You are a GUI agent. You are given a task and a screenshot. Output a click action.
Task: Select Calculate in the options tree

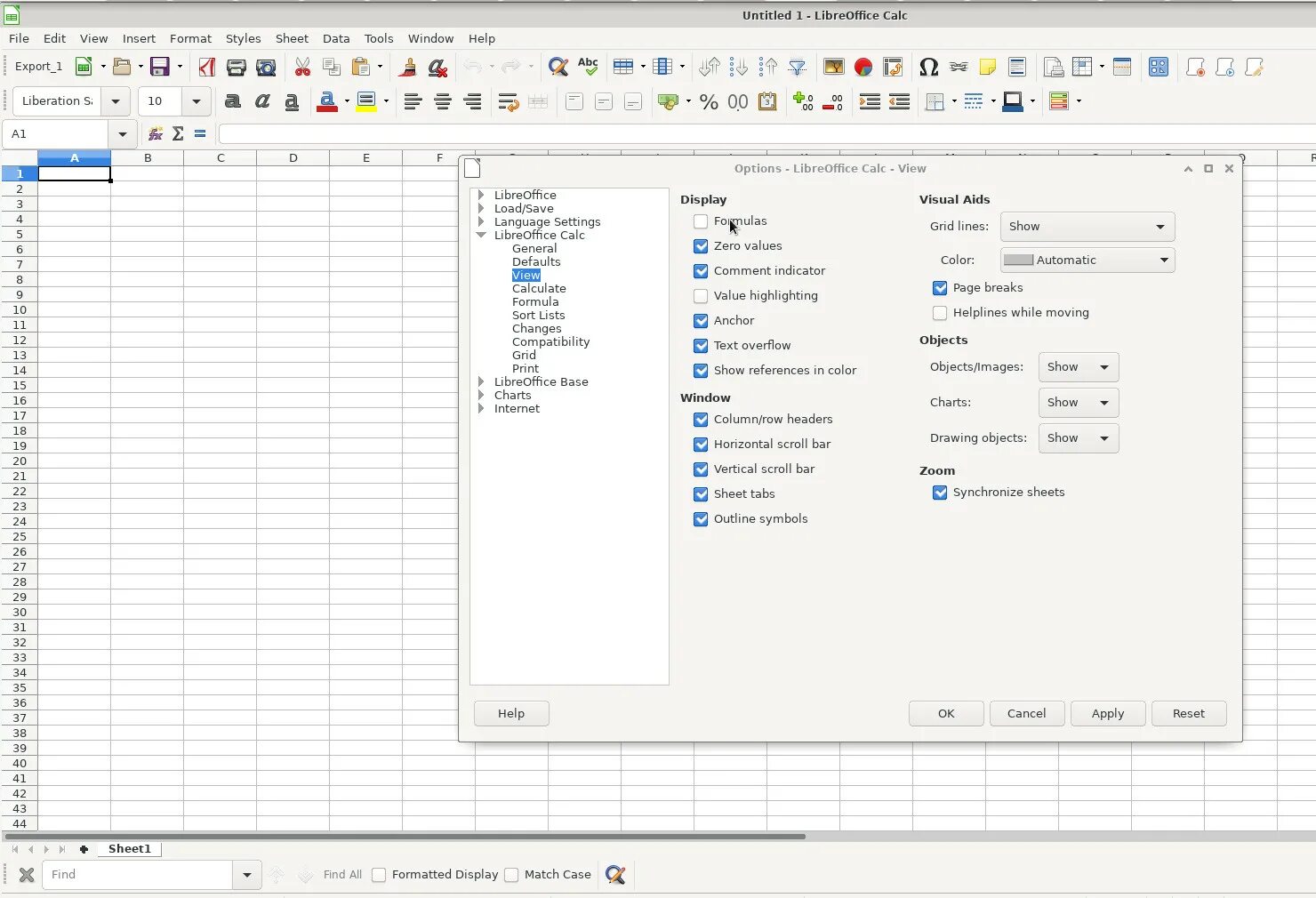pos(539,288)
